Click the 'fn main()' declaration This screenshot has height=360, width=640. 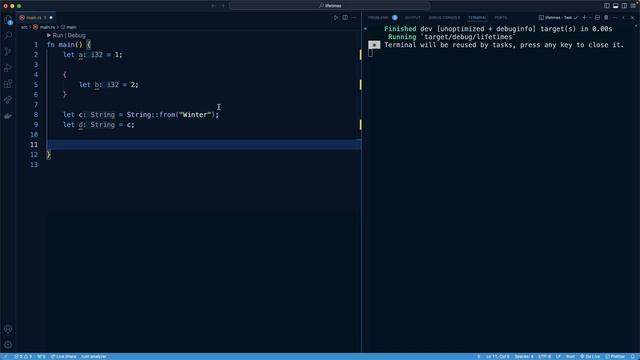[64, 44]
